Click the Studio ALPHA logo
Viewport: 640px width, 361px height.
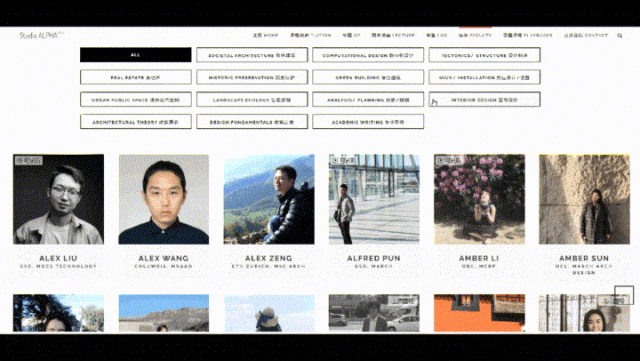tap(41, 35)
